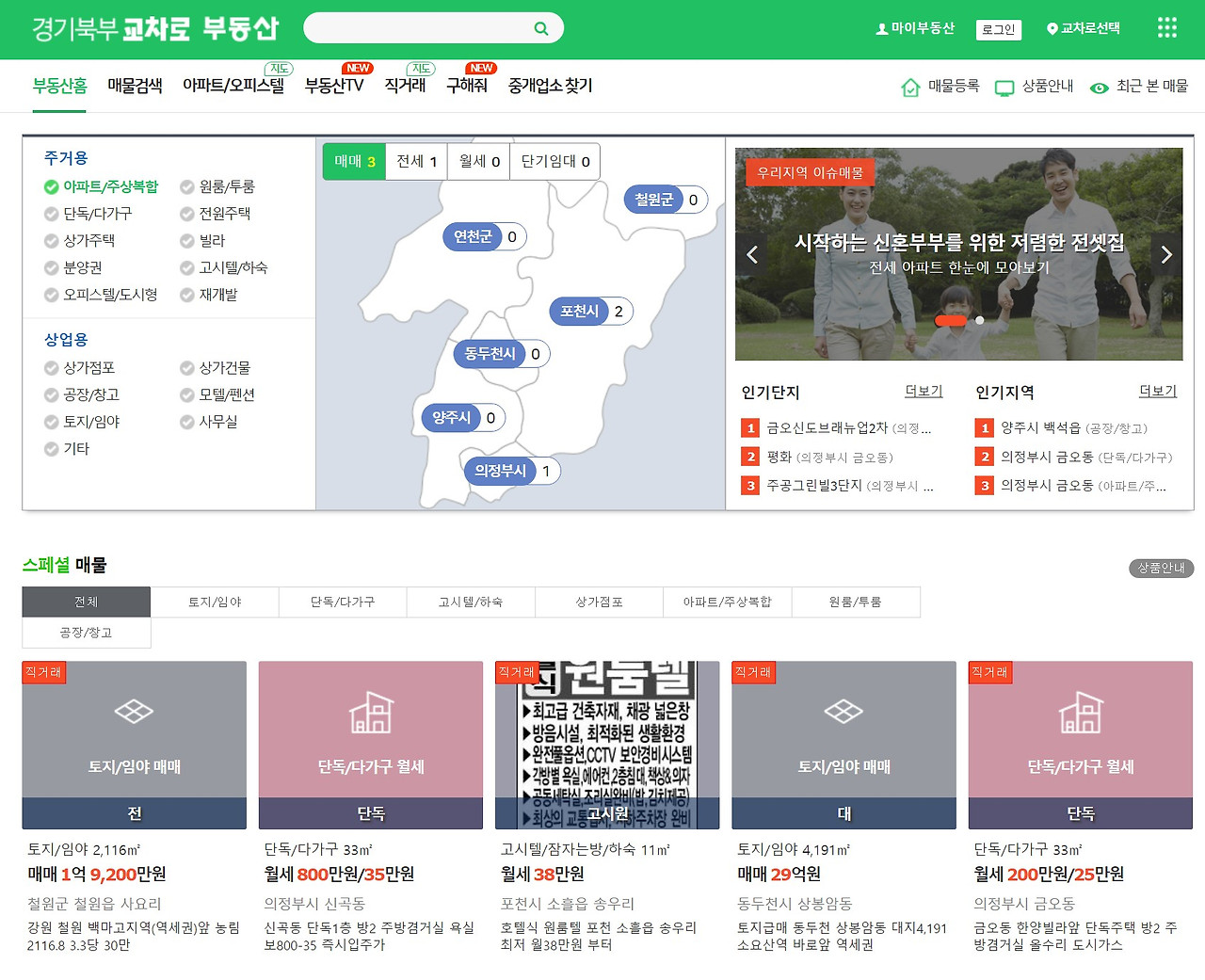Image resolution: width=1205 pixels, height=980 pixels.
Task: Filter special listings by 단독/다가구
Action: 343,602
